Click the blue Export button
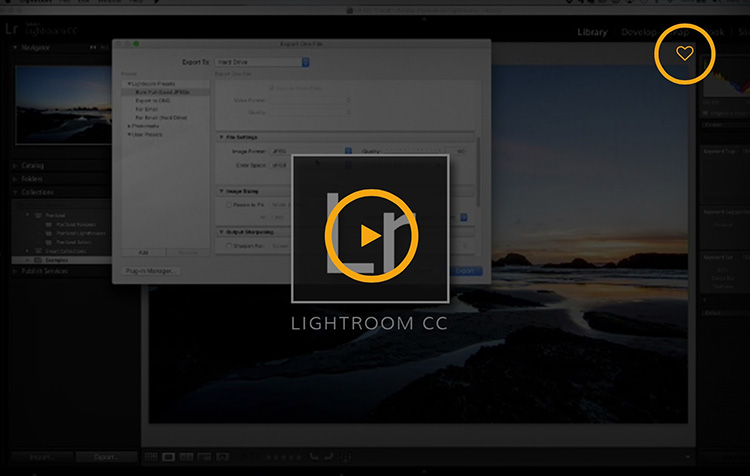Screen dimensions: 750x476 [466, 271]
